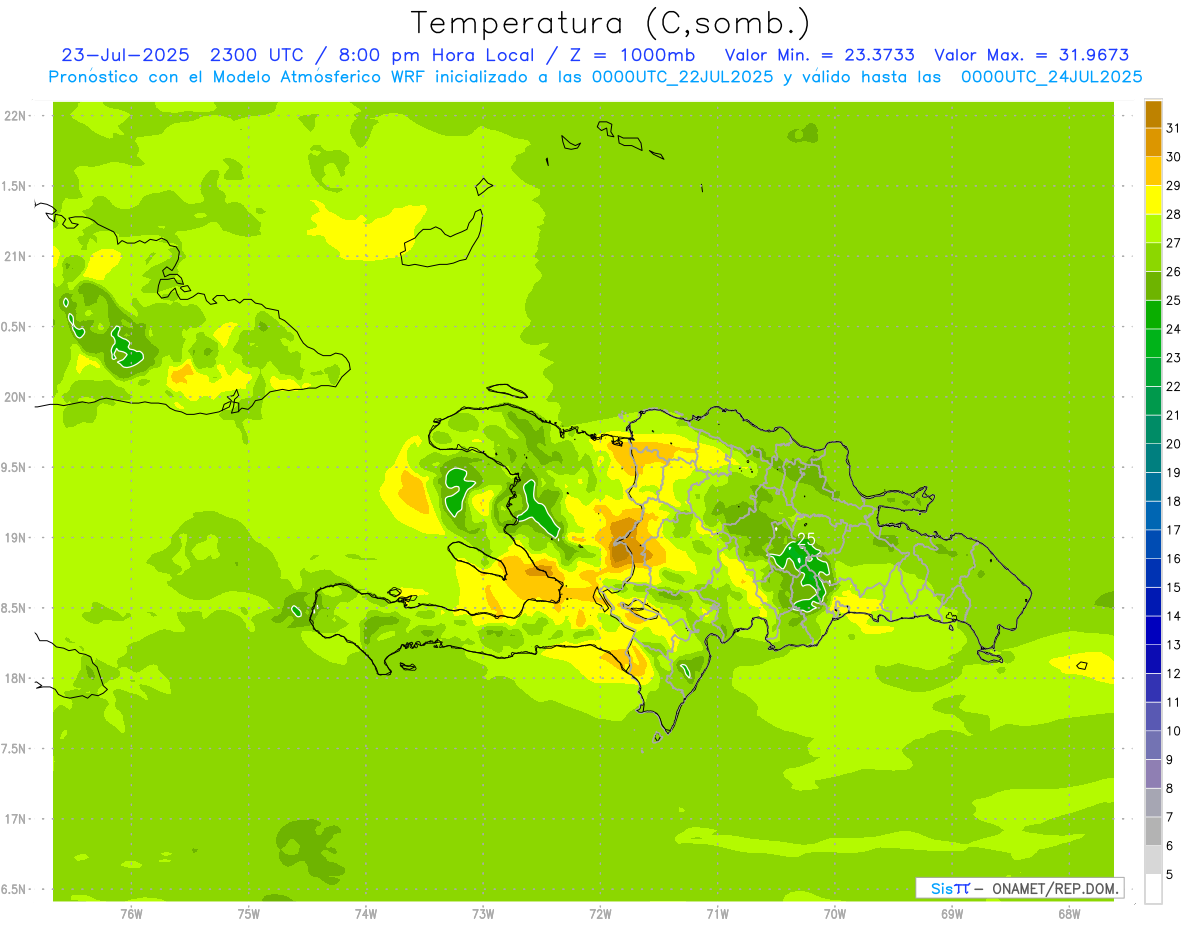
Task: Click the "72W" longitude axis label
Action: click(600, 913)
